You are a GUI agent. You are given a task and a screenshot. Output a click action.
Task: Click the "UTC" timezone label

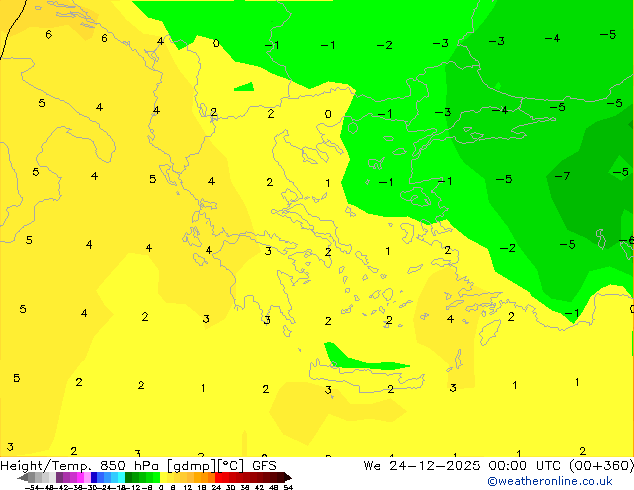[x=548, y=466]
